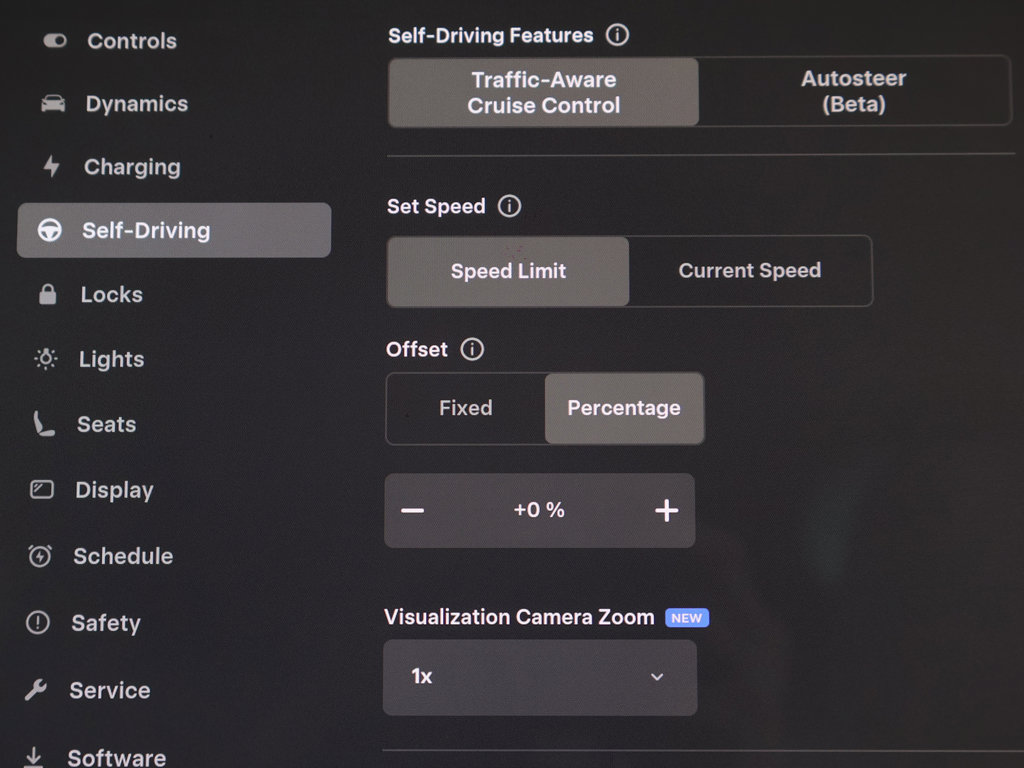Click the +0 % offset value
Image resolution: width=1024 pixels, height=768 pixels.
coord(539,510)
